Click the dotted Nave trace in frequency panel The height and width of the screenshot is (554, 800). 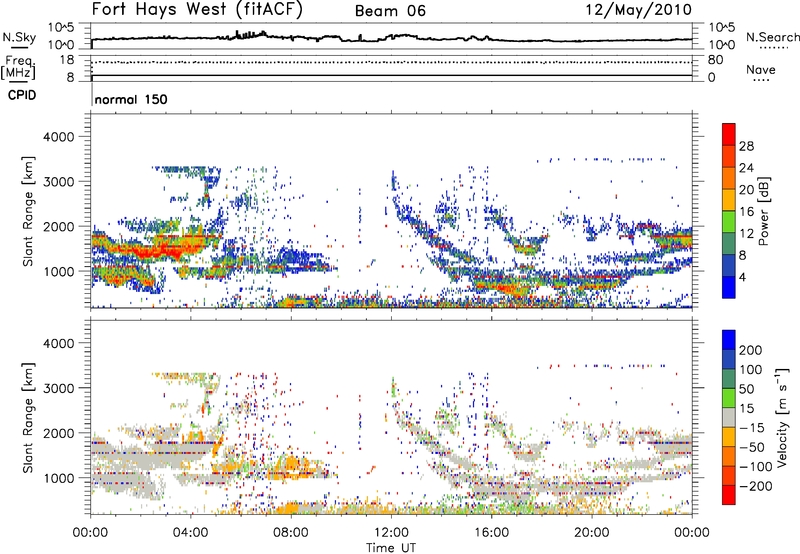(x=391, y=62)
